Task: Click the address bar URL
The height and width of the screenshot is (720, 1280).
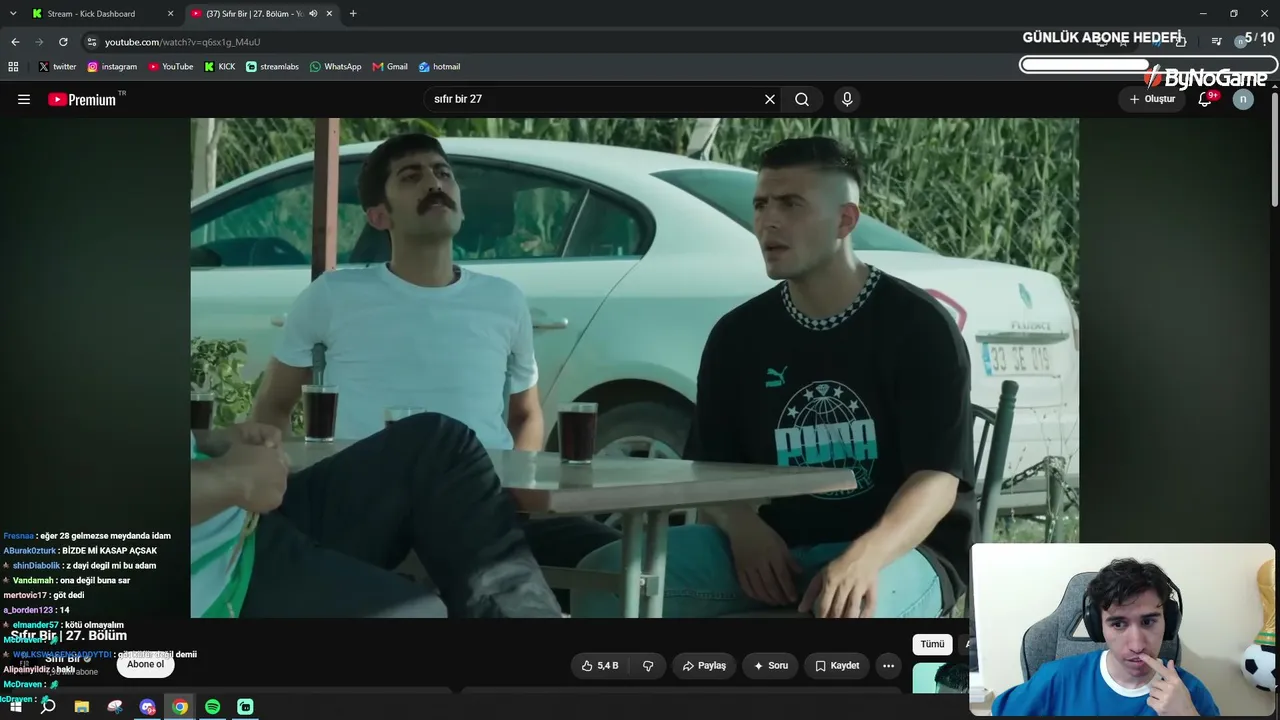Action: (x=183, y=42)
